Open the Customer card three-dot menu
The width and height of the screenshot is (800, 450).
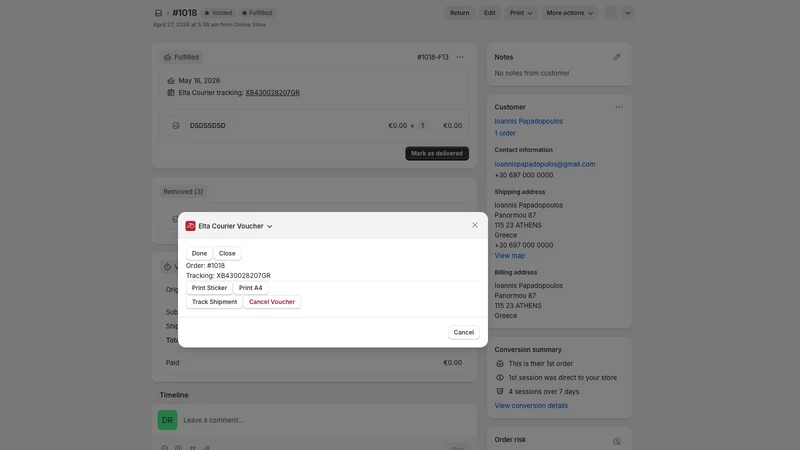619,107
